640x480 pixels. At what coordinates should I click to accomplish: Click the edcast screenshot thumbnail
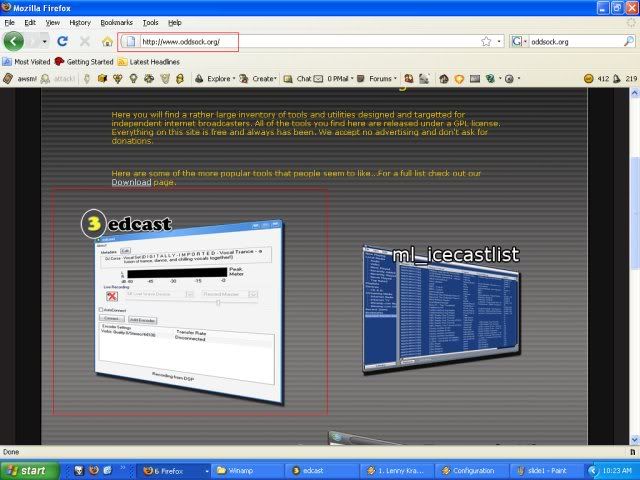coord(189,310)
